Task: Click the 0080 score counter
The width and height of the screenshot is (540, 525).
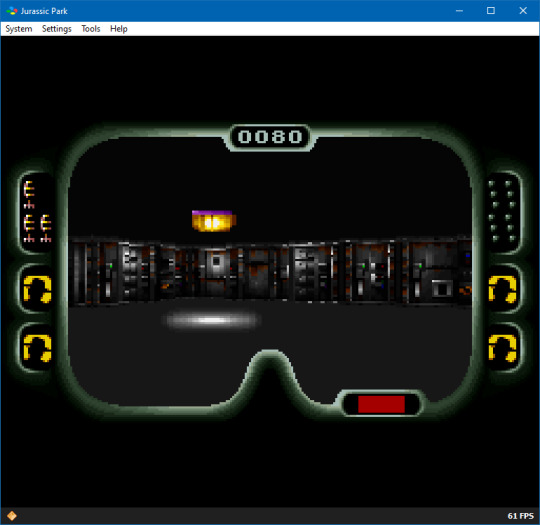Action: [270, 137]
